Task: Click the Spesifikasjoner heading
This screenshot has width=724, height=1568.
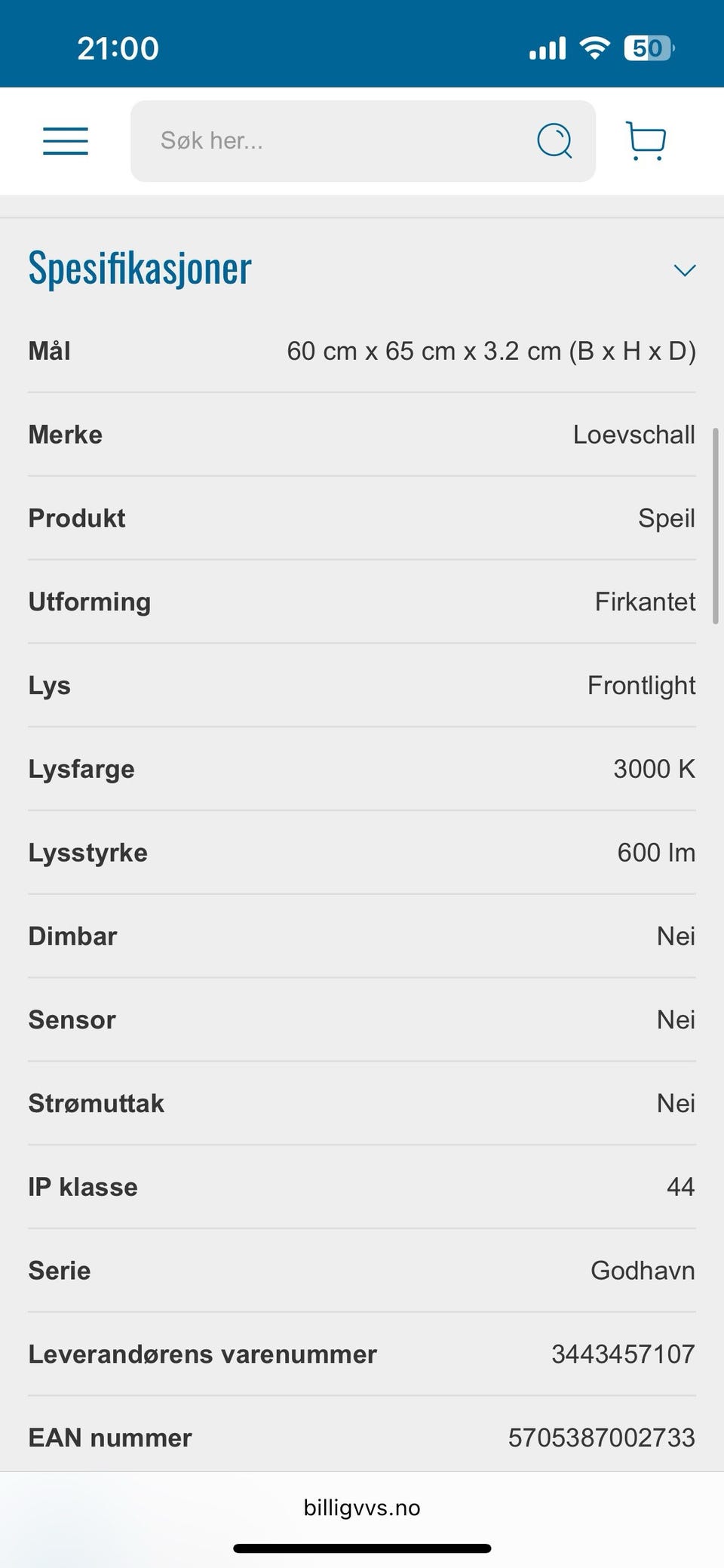Action: (x=140, y=269)
